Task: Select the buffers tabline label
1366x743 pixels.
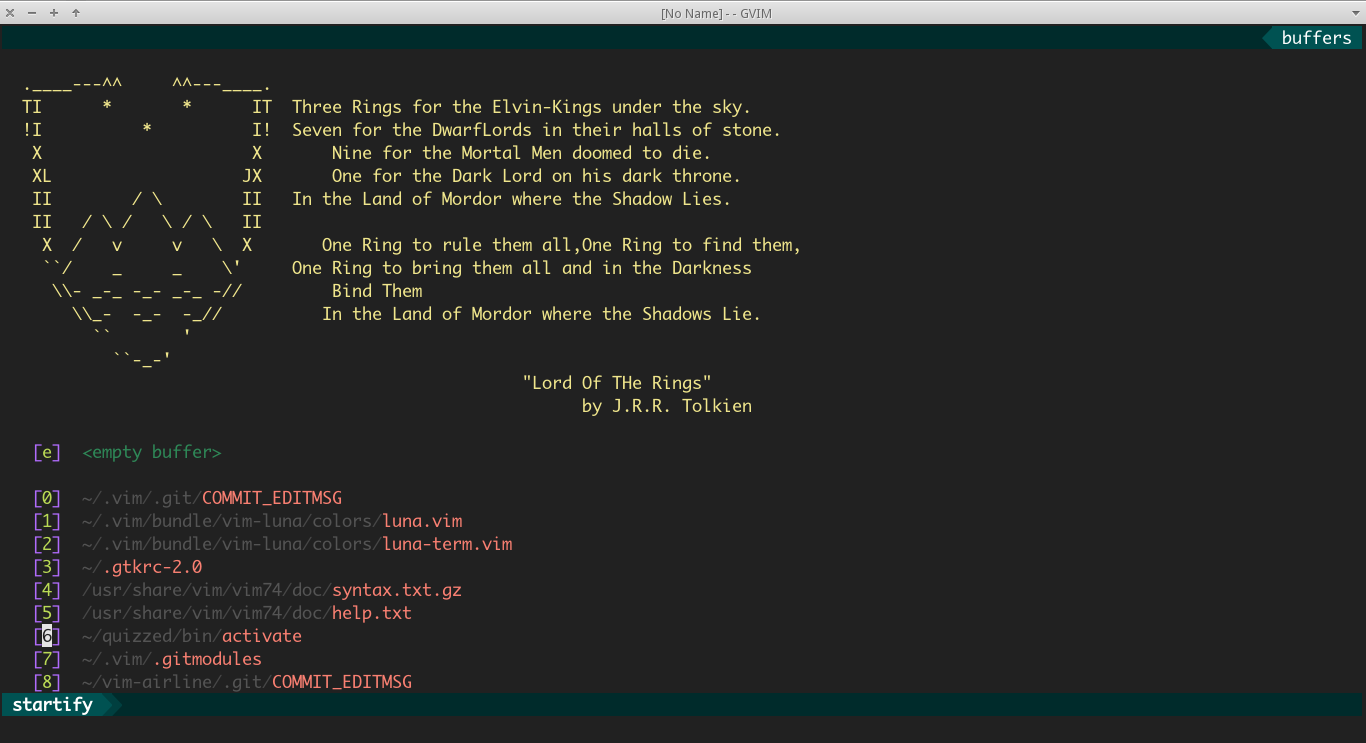Action: click(x=1316, y=38)
